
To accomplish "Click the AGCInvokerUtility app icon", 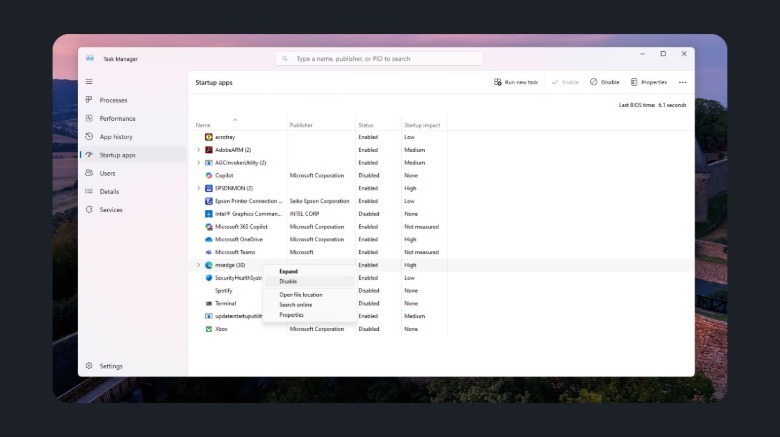I will tap(209, 163).
